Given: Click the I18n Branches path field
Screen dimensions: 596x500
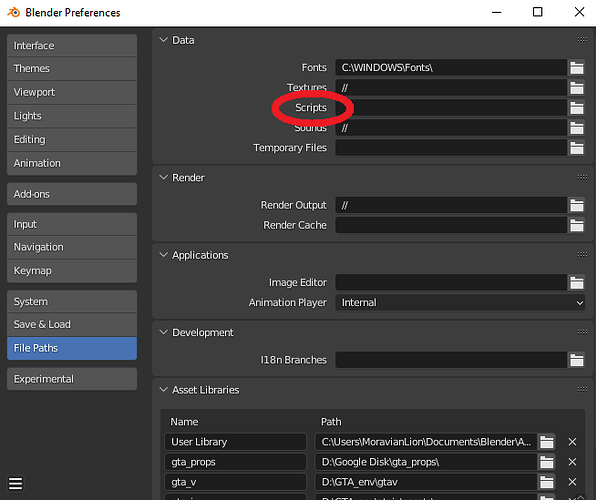Looking at the screenshot, I should [x=451, y=360].
